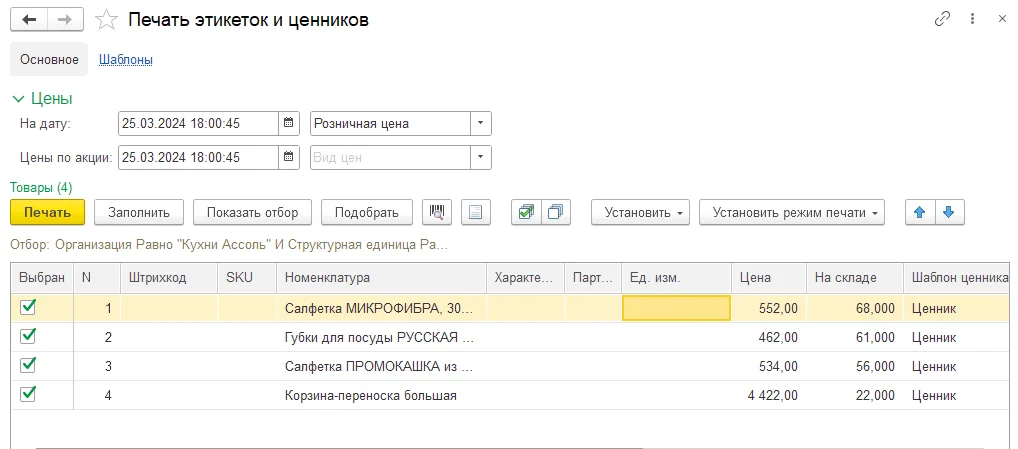Expand the 'Установить' dropdown button

coord(640,212)
